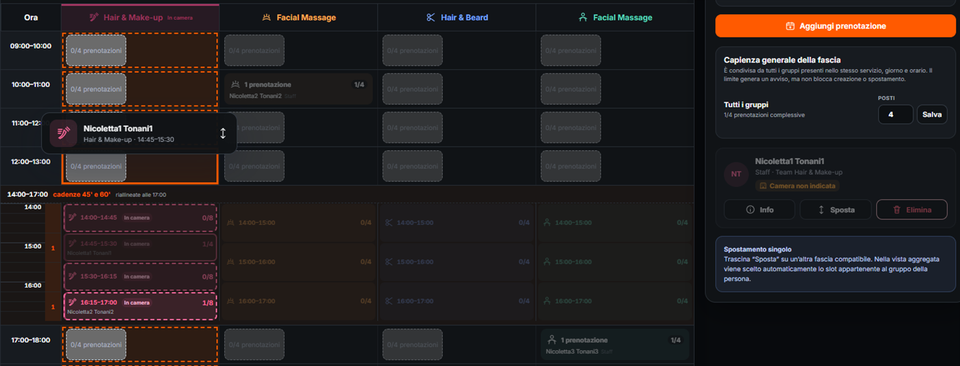The width and height of the screenshot is (960, 366).
Task: Click the Camera non indicata badge
Action: click(x=797, y=185)
